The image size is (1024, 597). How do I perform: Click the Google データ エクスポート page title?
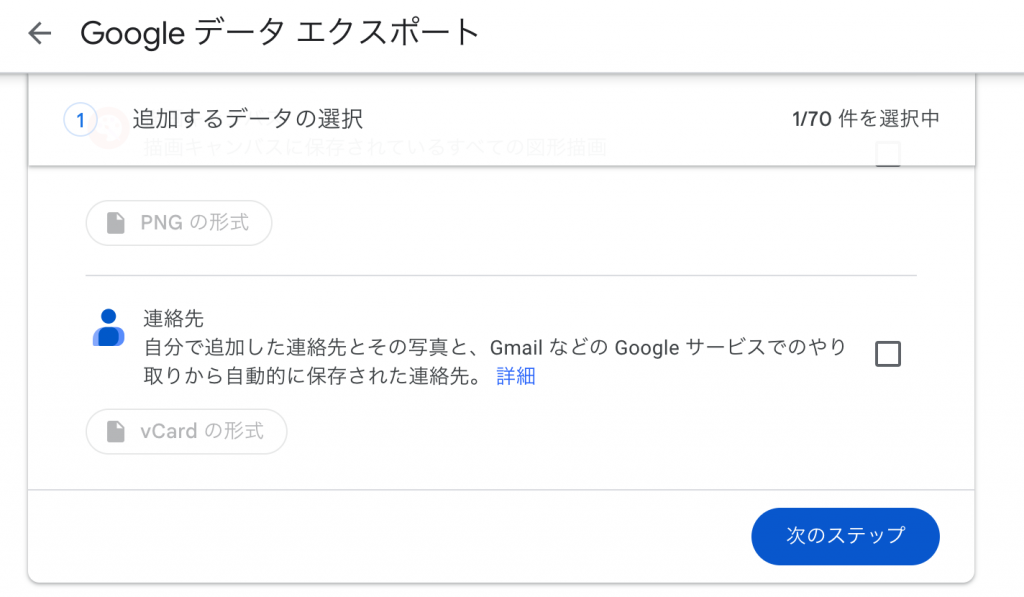click(x=280, y=33)
